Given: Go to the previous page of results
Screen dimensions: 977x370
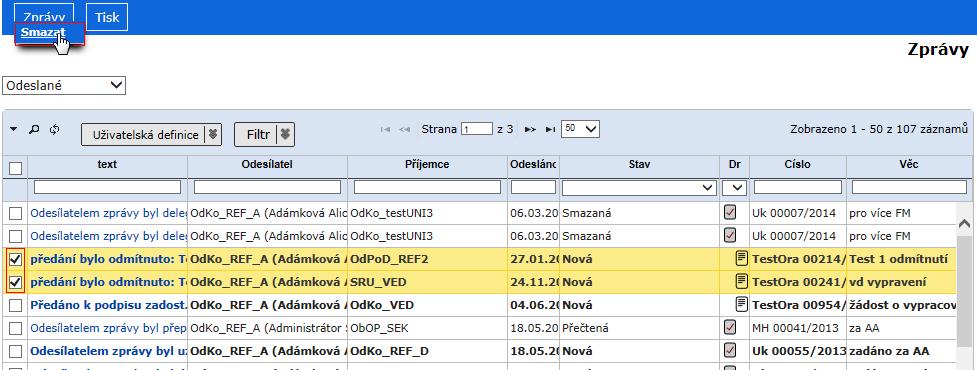Looking at the screenshot, I should pos(404,130).
